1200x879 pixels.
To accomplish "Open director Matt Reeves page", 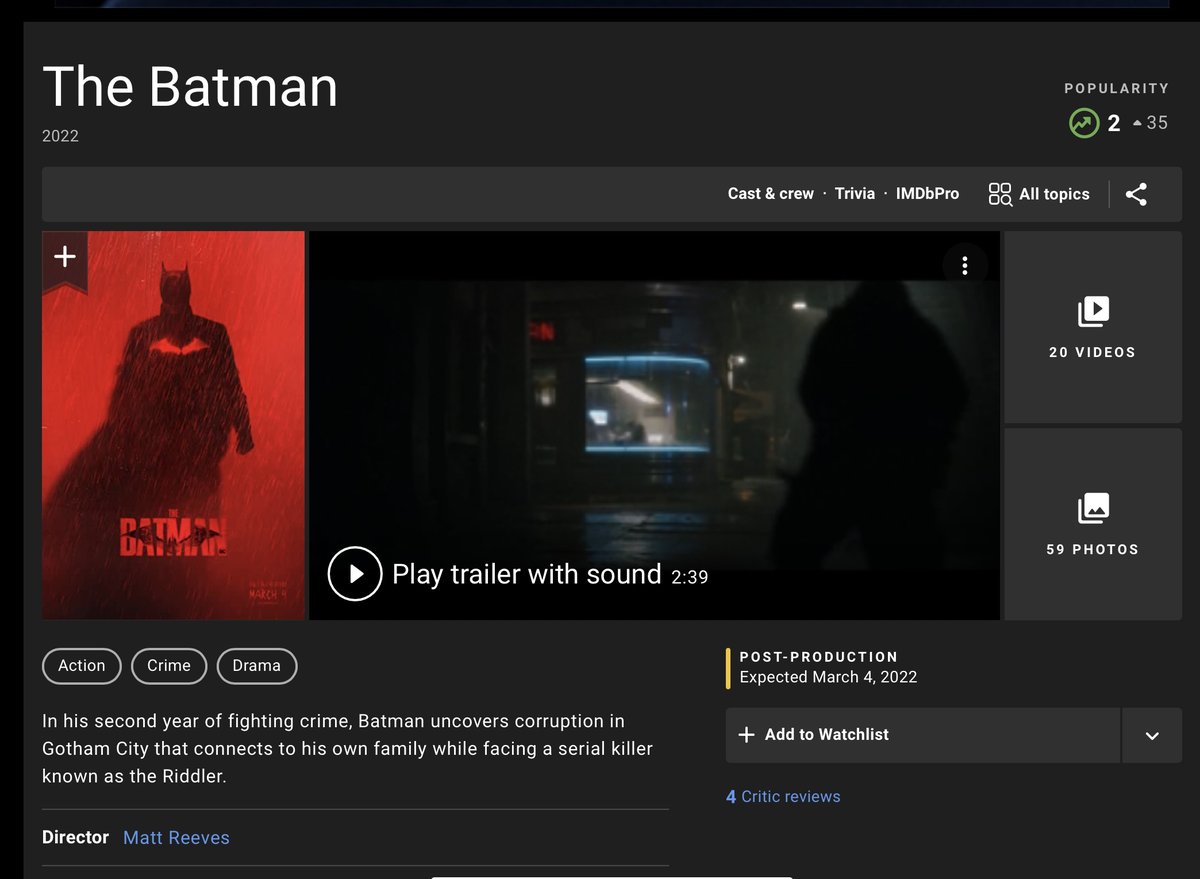I will pyautogui.click(x=176, y=837).
